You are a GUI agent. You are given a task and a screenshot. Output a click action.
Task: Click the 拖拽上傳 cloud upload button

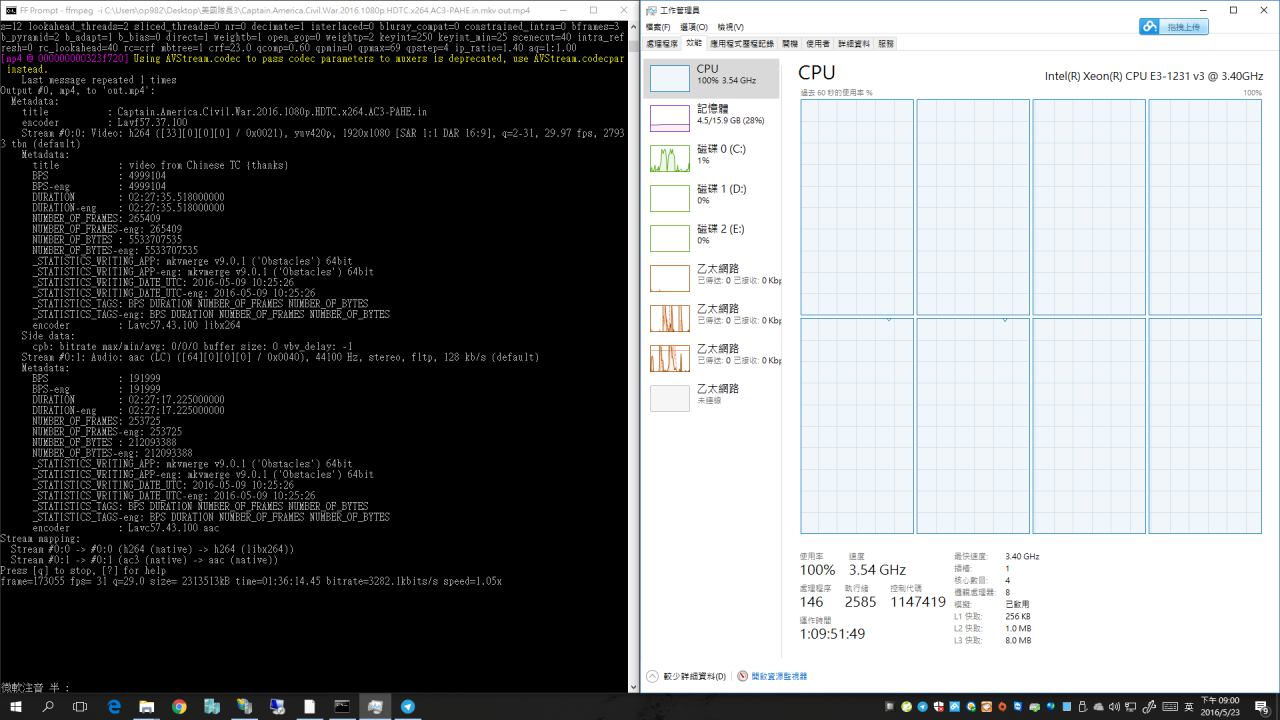click(1174, 27)
